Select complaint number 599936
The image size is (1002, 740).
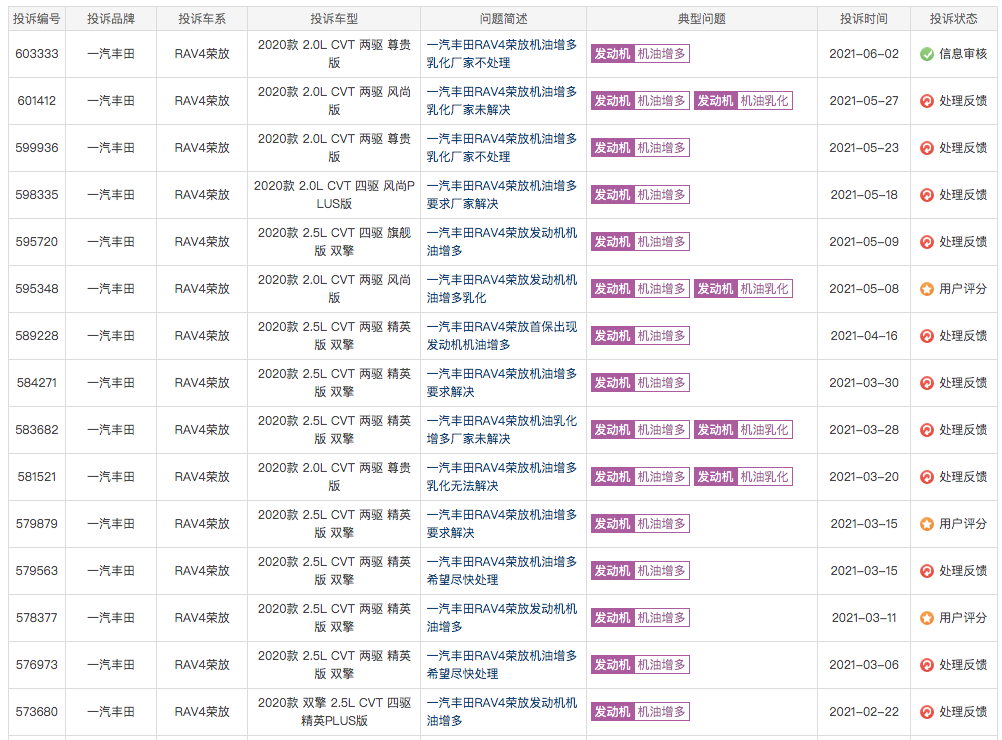pos(37,148)
